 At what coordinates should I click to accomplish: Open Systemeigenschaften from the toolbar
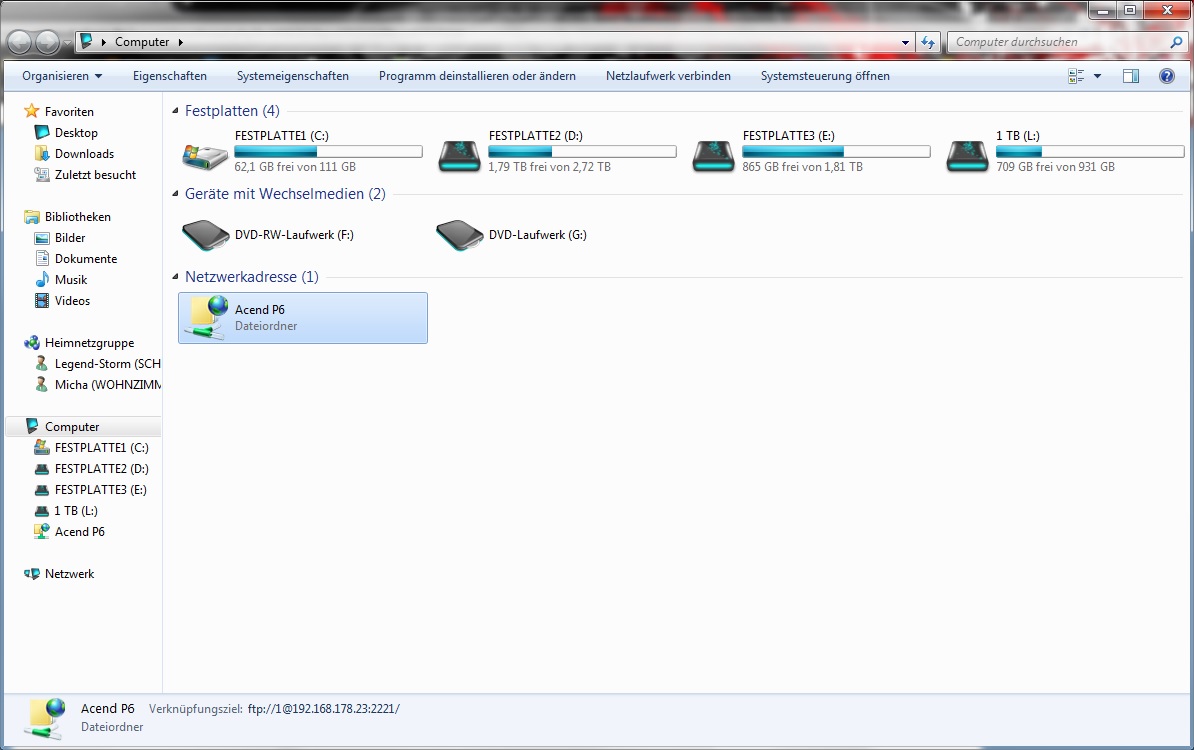tap(292, 76)
